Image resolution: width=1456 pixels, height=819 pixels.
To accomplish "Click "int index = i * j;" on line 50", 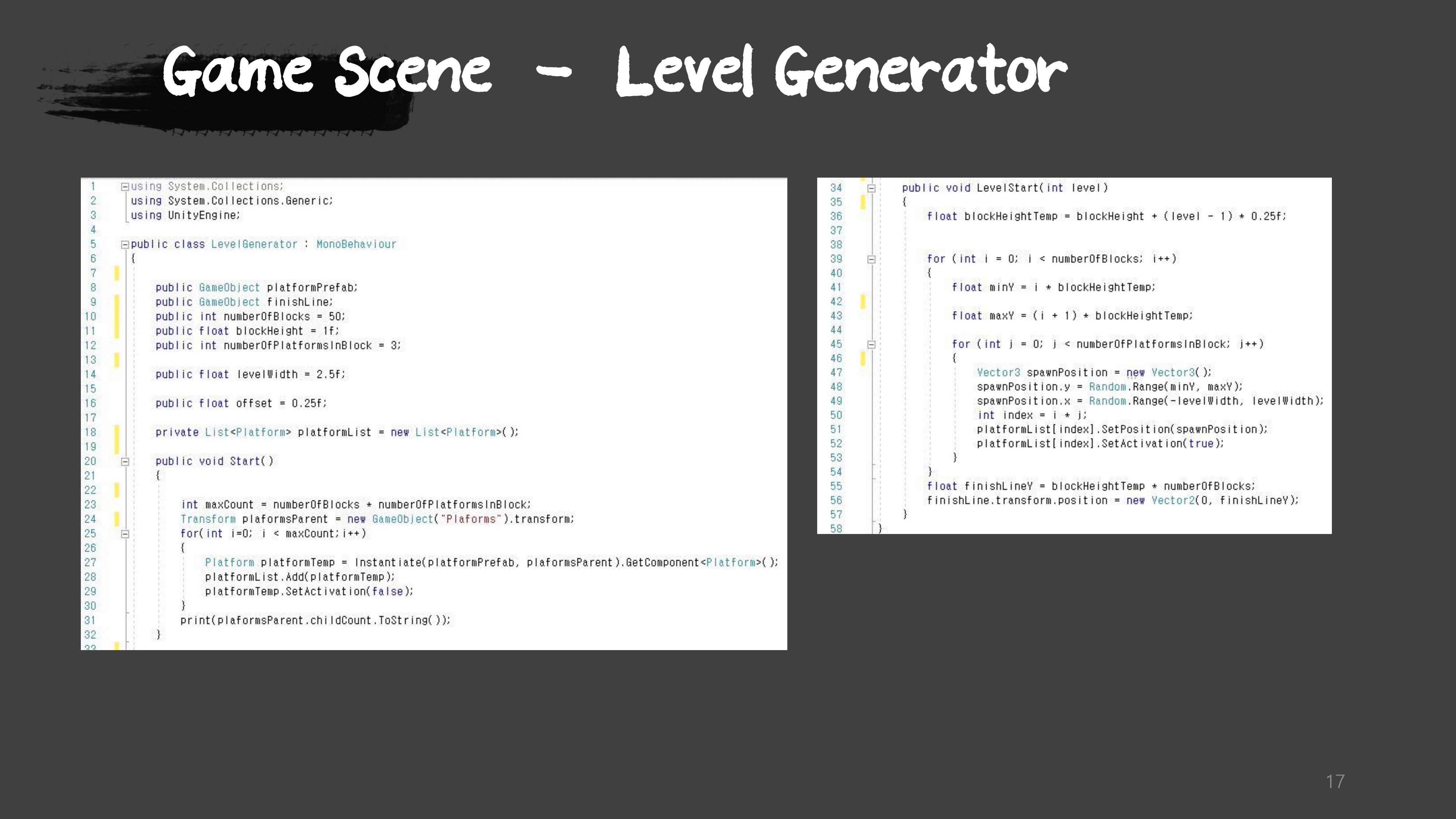I will [1032, 415].
